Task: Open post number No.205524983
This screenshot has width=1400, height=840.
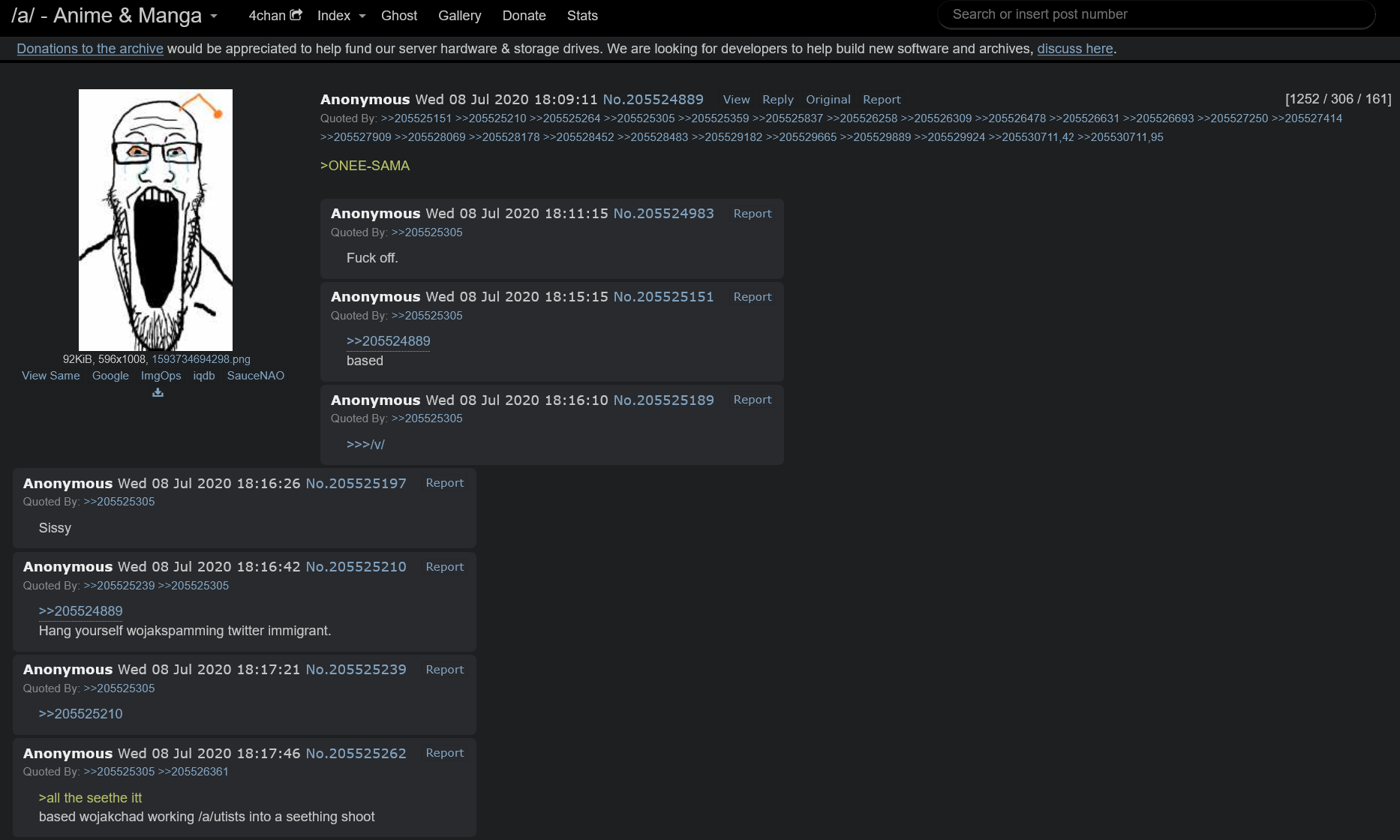Action: [663, 214]
